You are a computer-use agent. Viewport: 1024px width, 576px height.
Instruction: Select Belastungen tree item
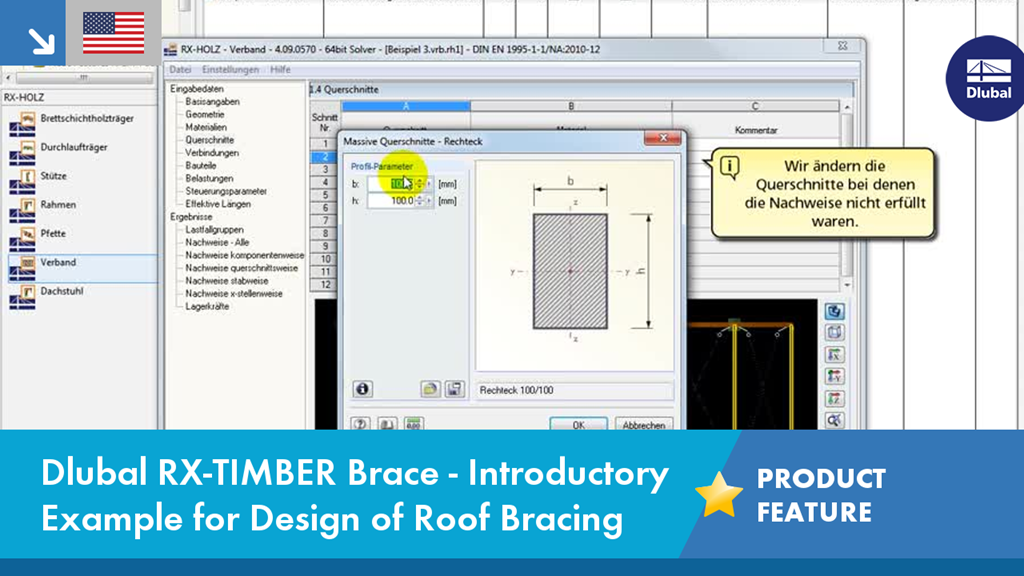pos(209,178)
